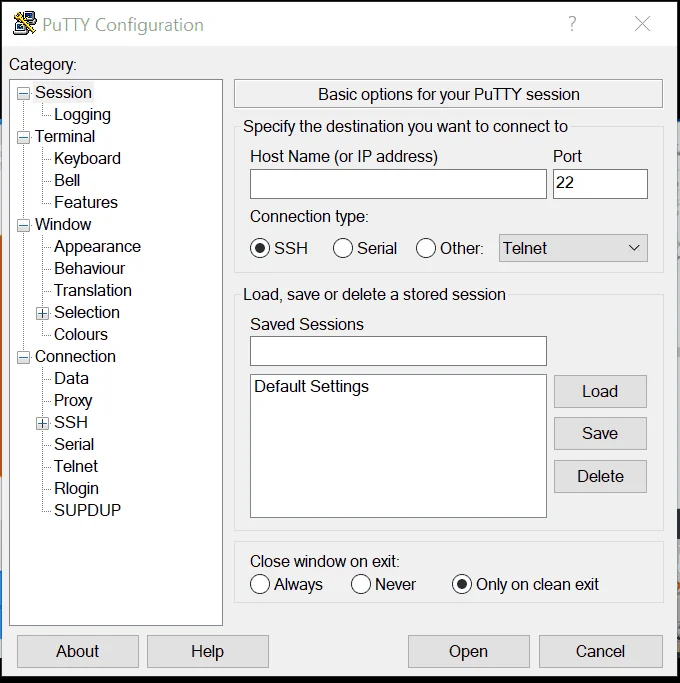Open the Behaviour settings category

tap(89, 268)
